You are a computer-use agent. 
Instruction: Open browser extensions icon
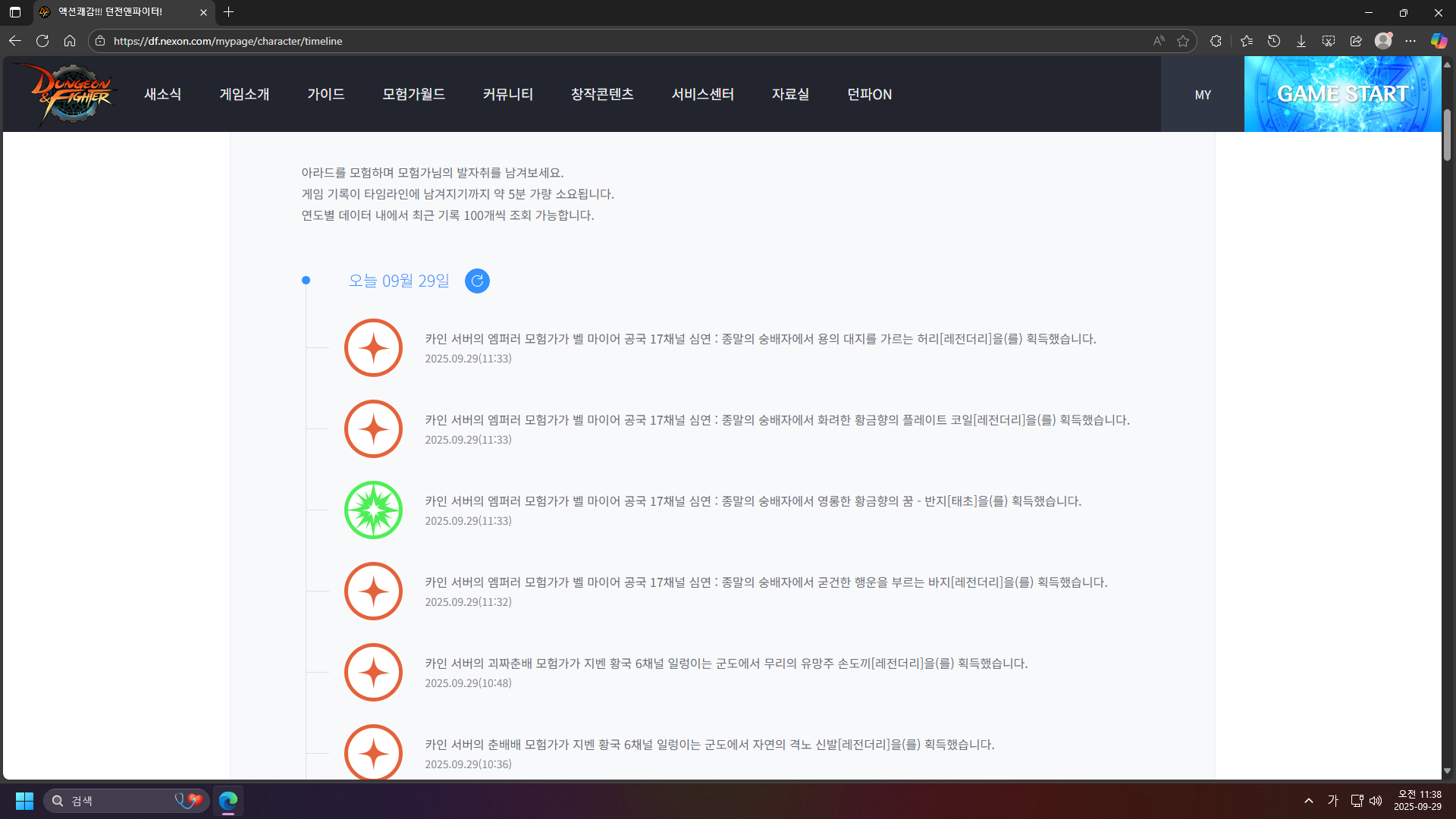coord(1216,41)
